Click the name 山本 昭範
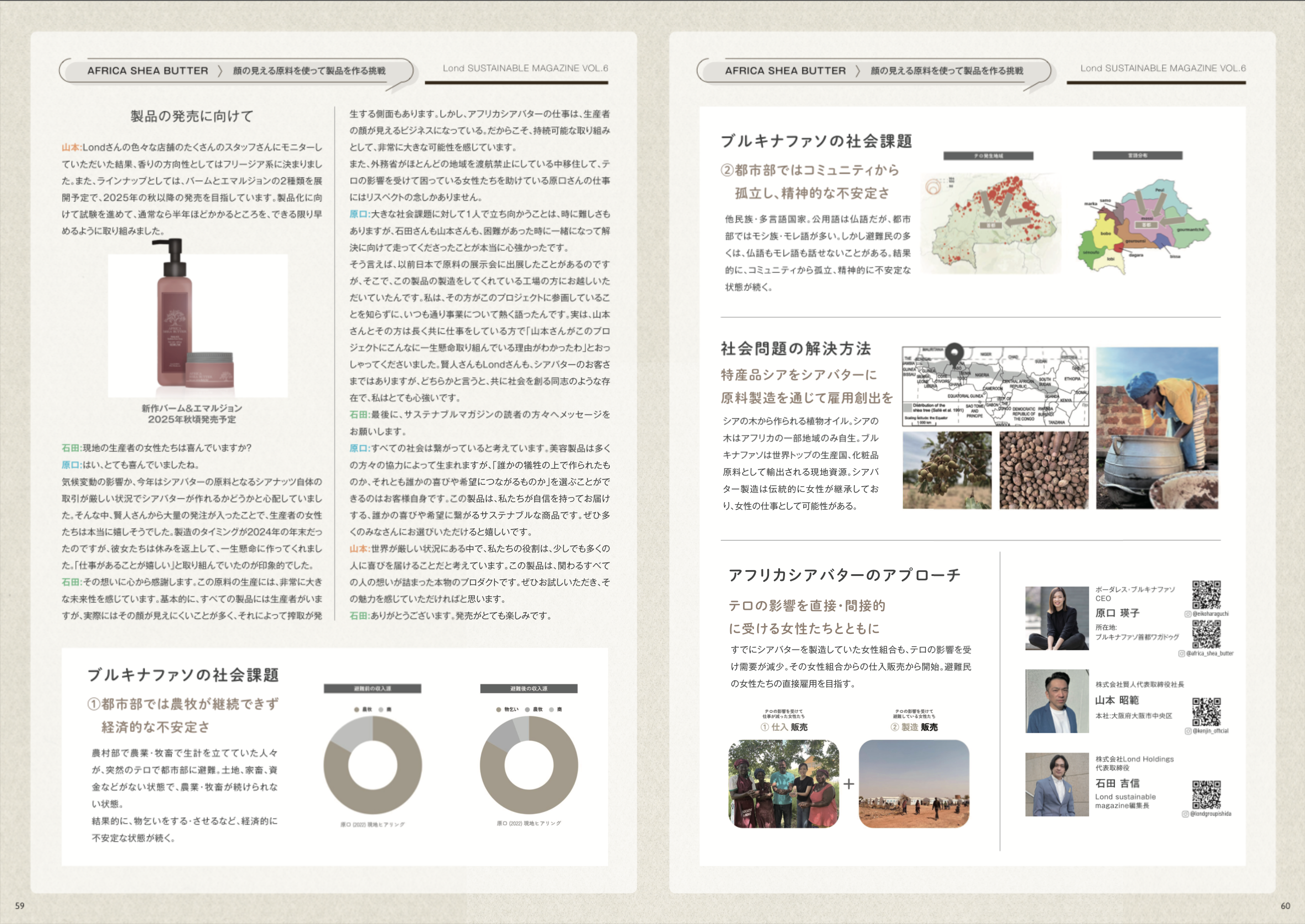Image resolution: width=1305 pixels, height=924 pixels. click(x=1117, y=701)
